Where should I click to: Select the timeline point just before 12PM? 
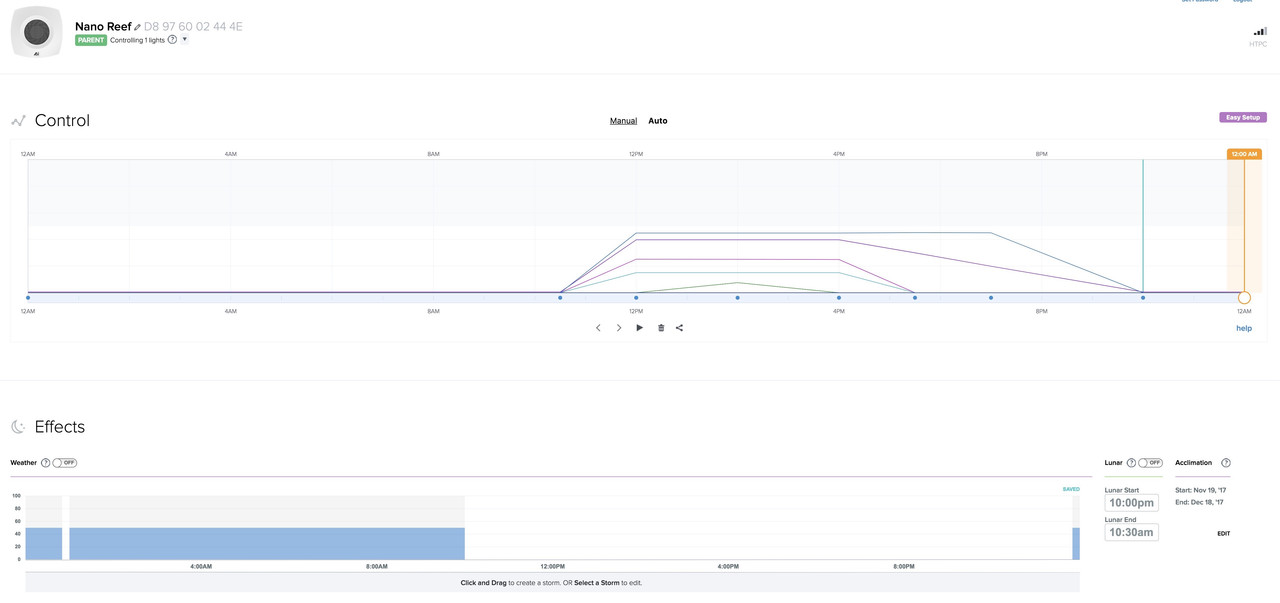pyautogui.click(x=560, y=297)
